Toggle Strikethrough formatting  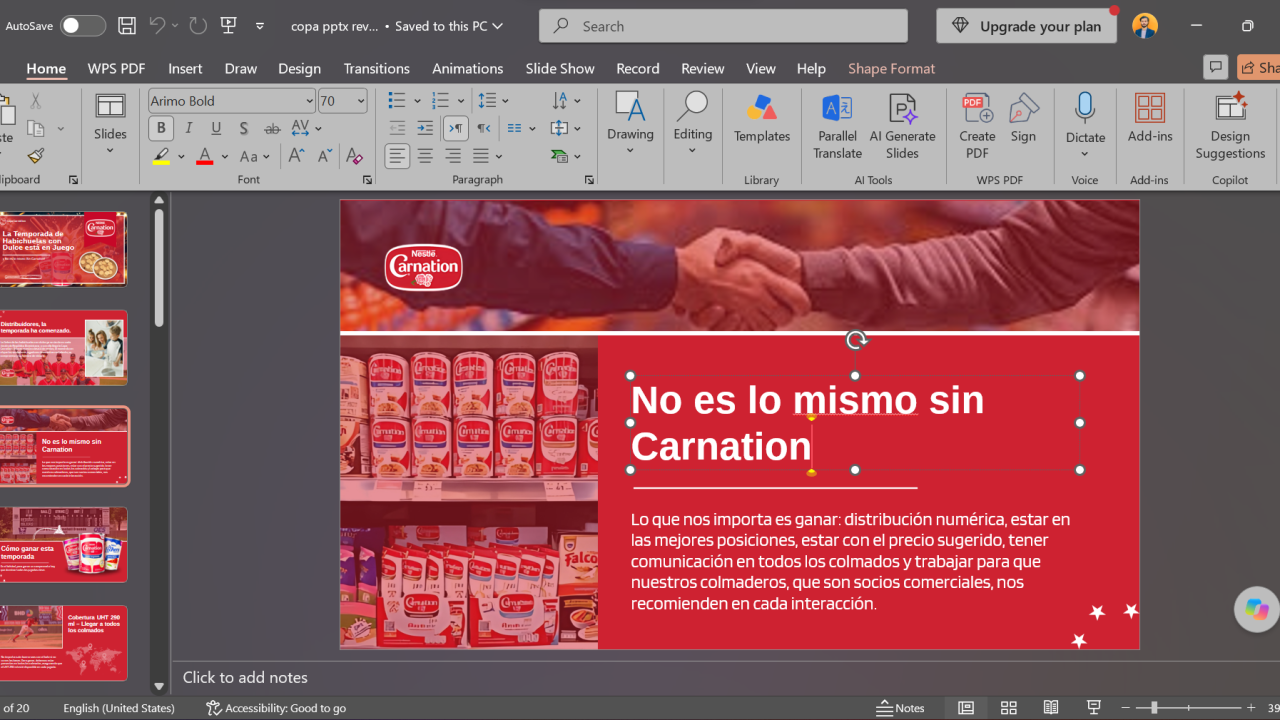tap(272, 128)
